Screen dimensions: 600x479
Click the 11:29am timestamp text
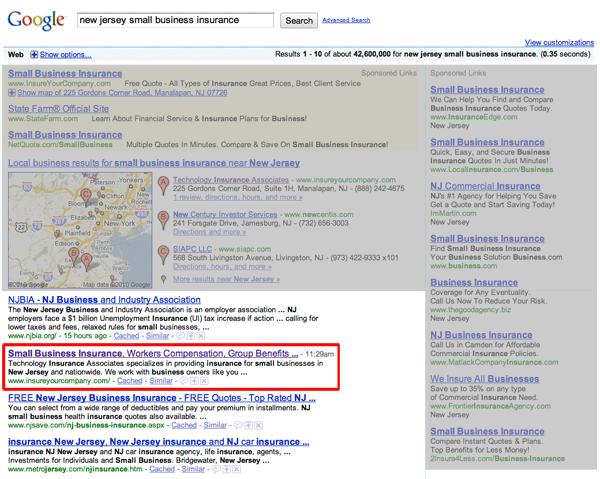(320, 354)
